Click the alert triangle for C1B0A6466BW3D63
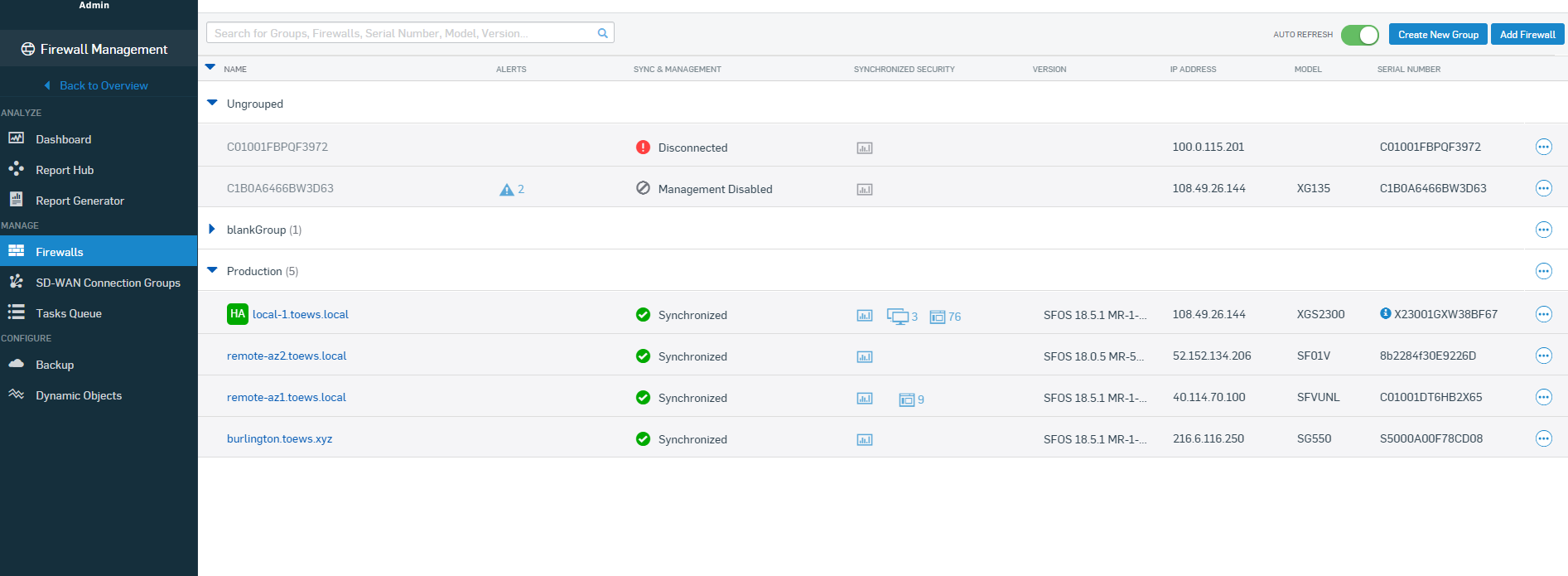 point(507,190)
